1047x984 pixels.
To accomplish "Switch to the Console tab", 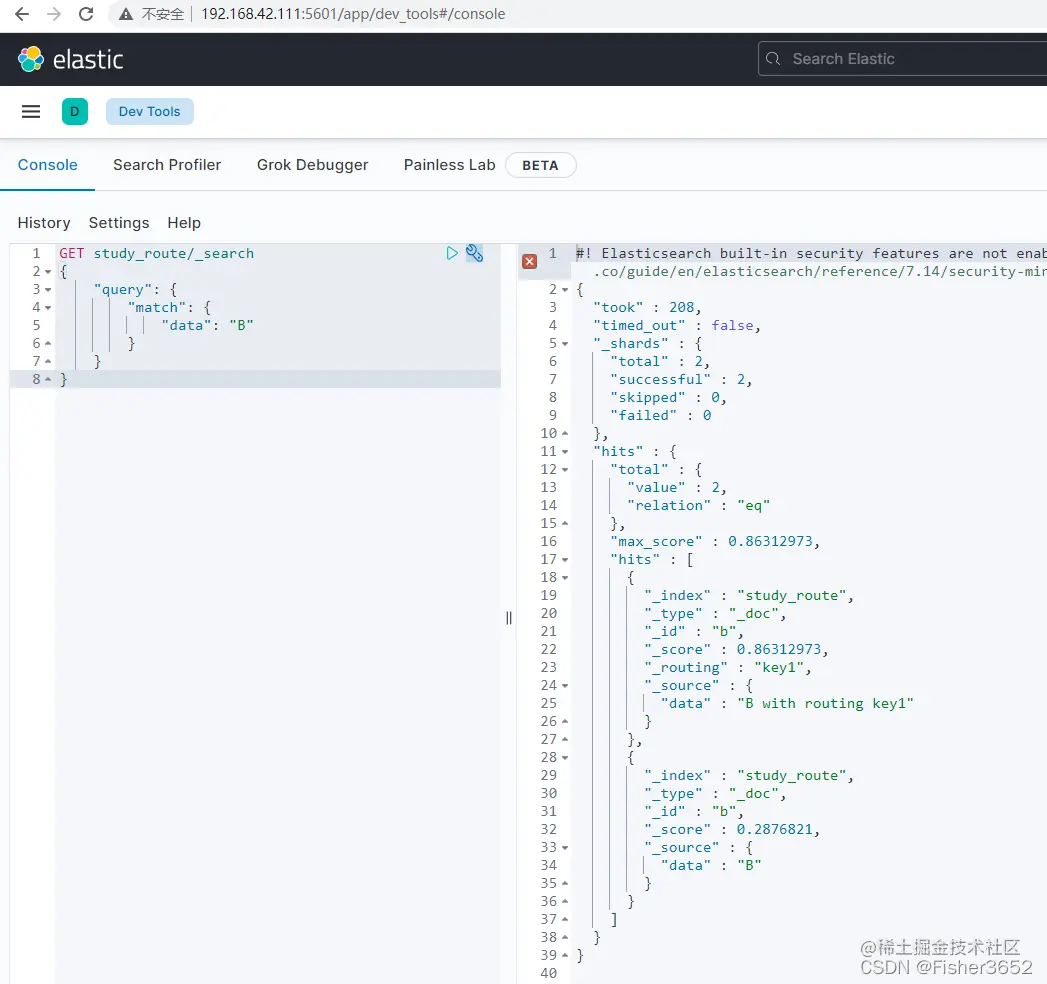I will [47, 165].
